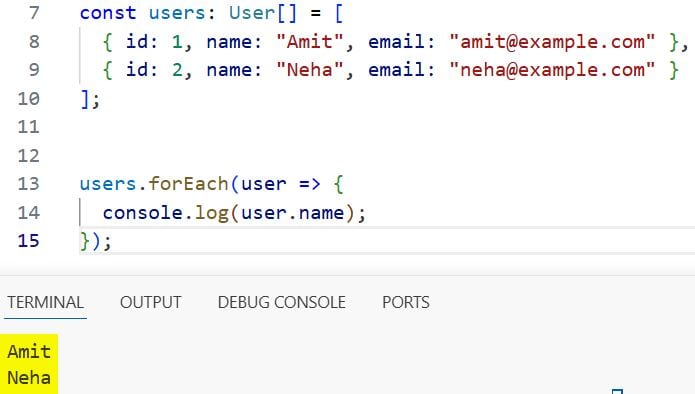695x394 pixels.
Task: Click line number 9 in gutter
Action: click(x=34, y=70)
